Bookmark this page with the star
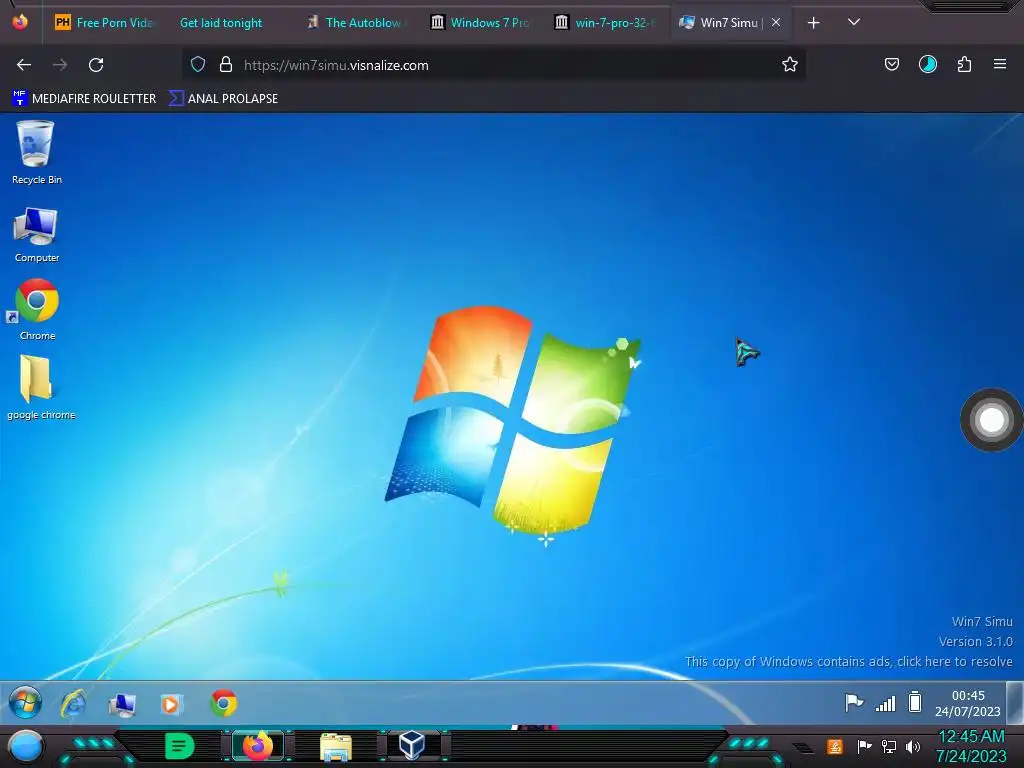Screen dimensions: 1024x768 point(790,65)
